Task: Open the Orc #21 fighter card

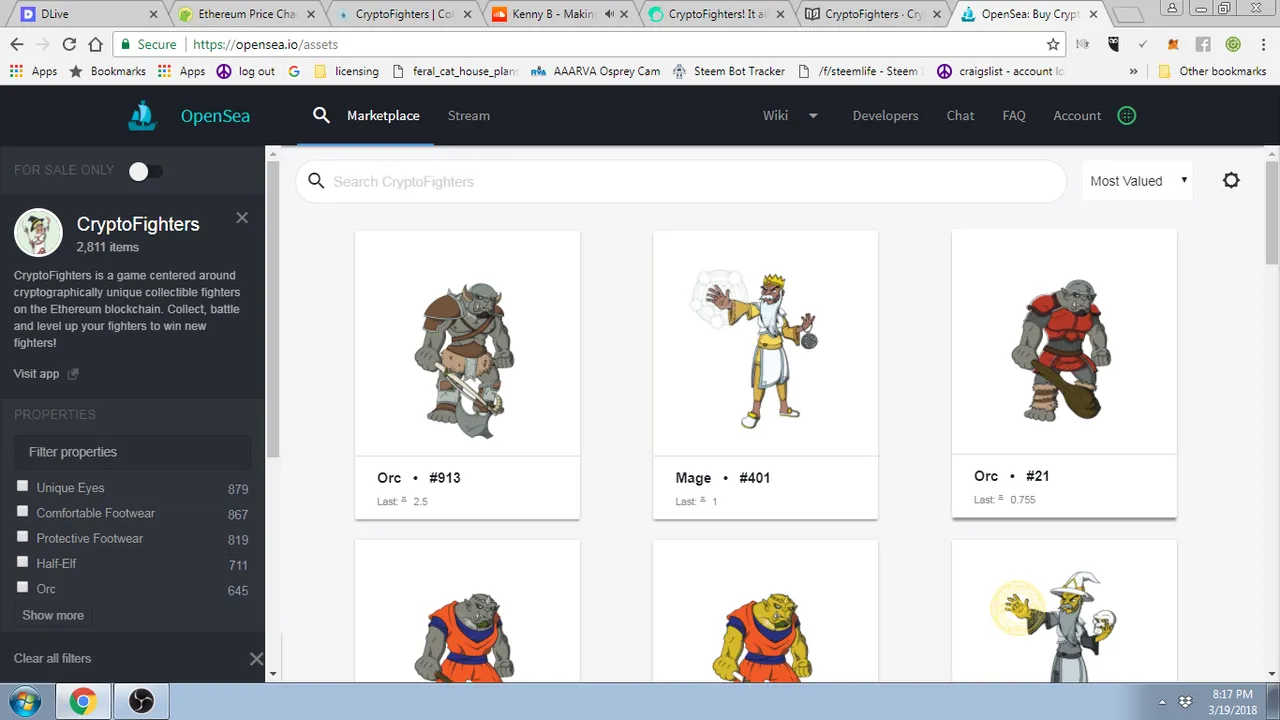Action: (x=1064, y=373)
